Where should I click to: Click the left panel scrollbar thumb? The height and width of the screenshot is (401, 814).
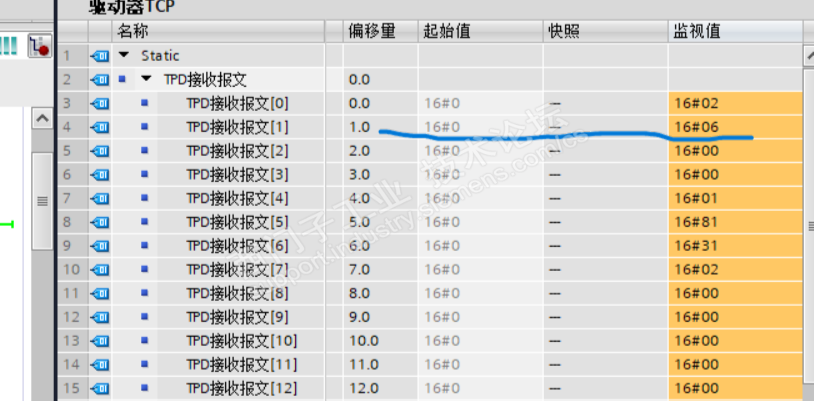42,201
